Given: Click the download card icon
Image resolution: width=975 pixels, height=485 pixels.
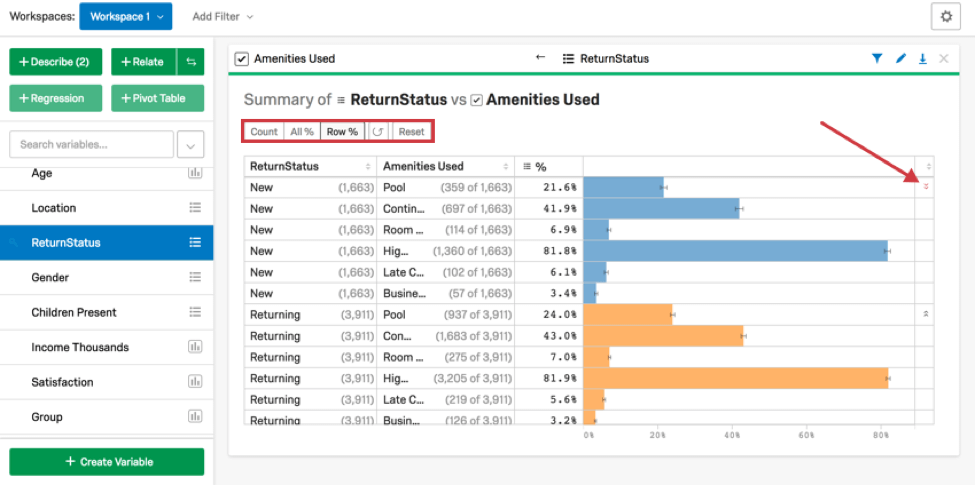Looking at the screenshot, I should tap(922, 59).
